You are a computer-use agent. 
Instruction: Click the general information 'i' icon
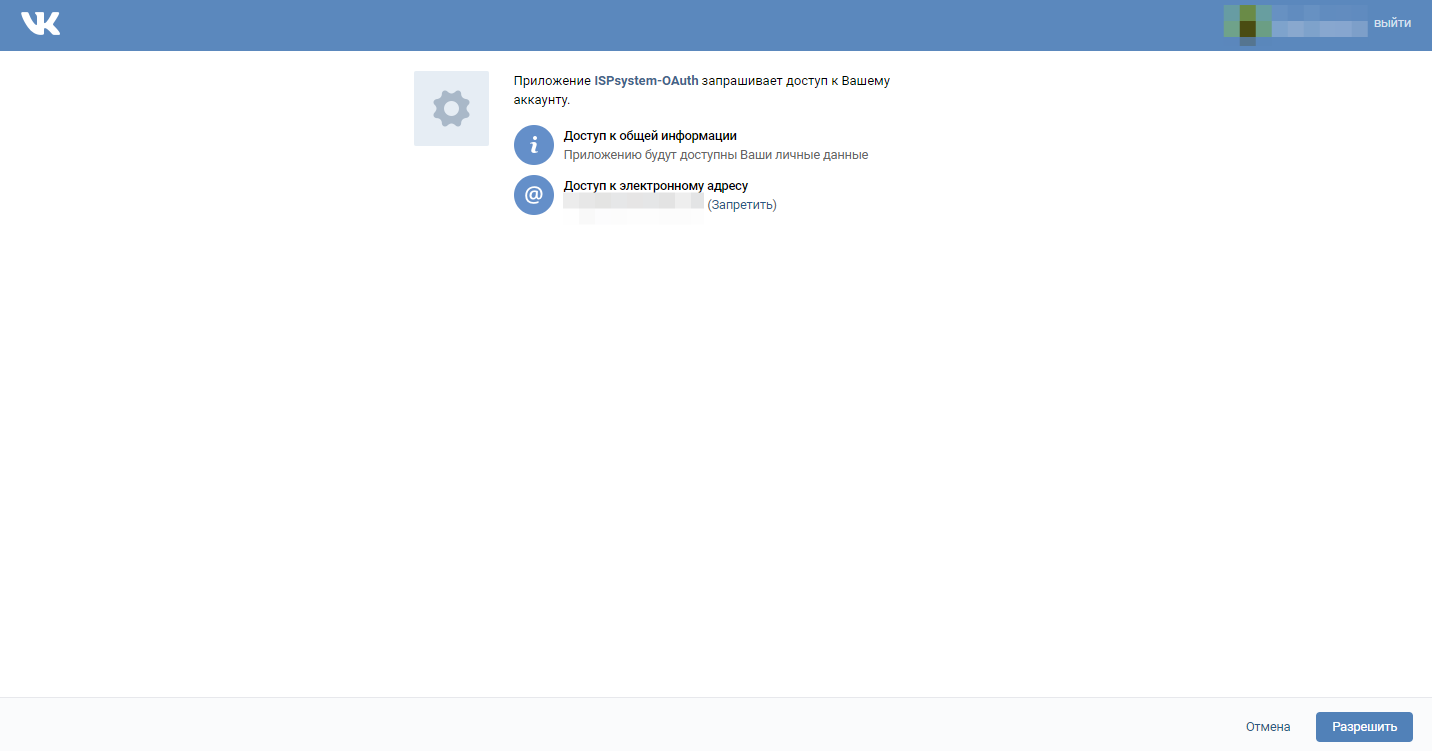(534, 144)
